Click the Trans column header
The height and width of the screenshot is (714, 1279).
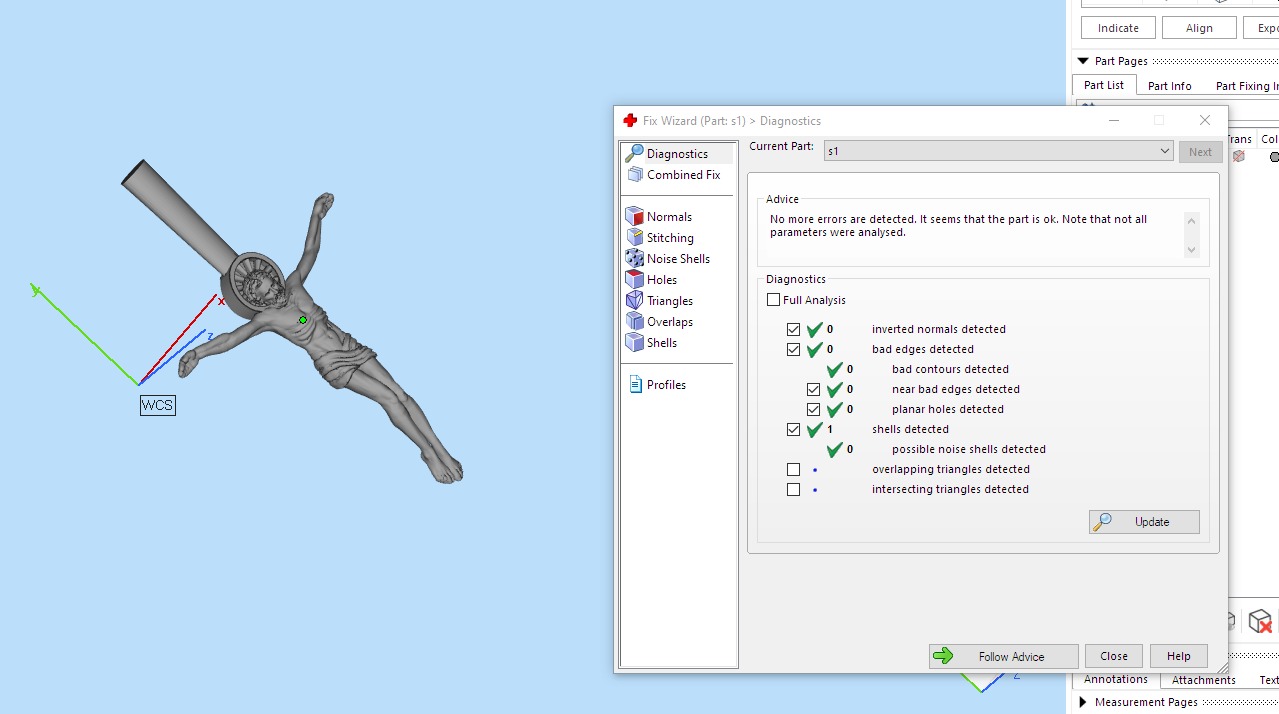pos(1239,139)
